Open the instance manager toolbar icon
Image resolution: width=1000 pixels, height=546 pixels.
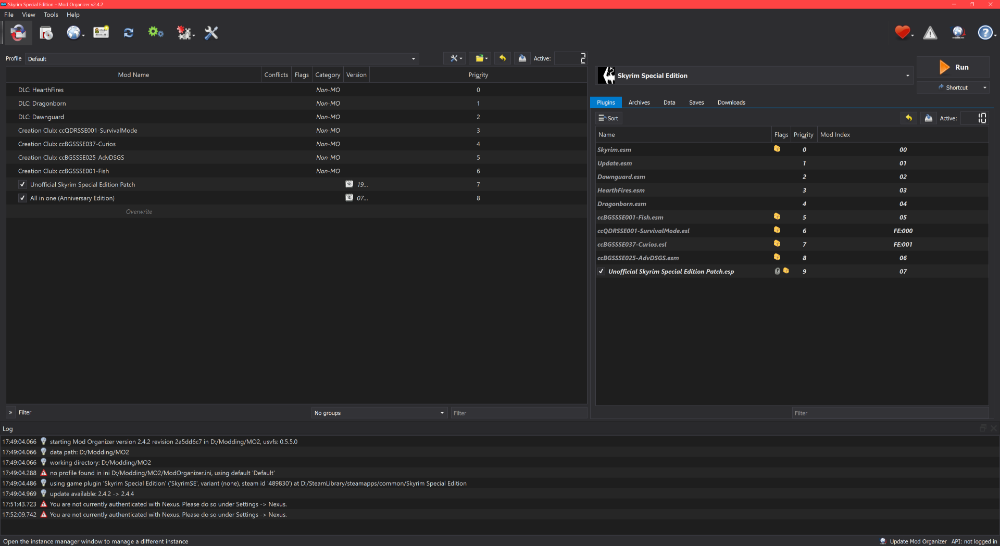(x=18, y=33)
